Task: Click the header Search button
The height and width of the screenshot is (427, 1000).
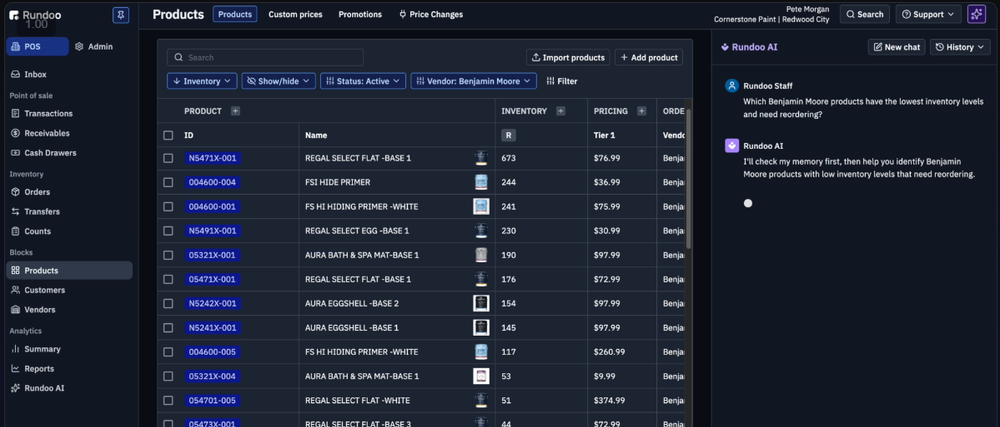Action: point(865,14)
